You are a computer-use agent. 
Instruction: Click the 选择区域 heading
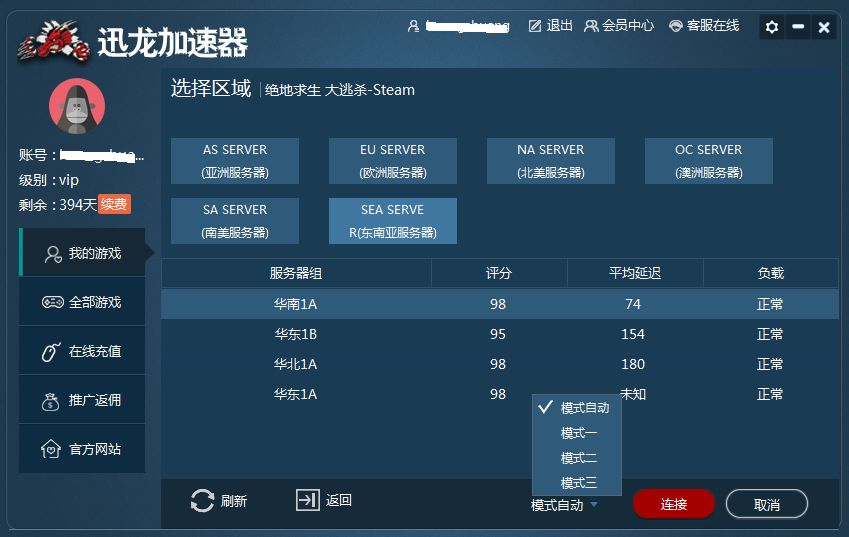211,88
